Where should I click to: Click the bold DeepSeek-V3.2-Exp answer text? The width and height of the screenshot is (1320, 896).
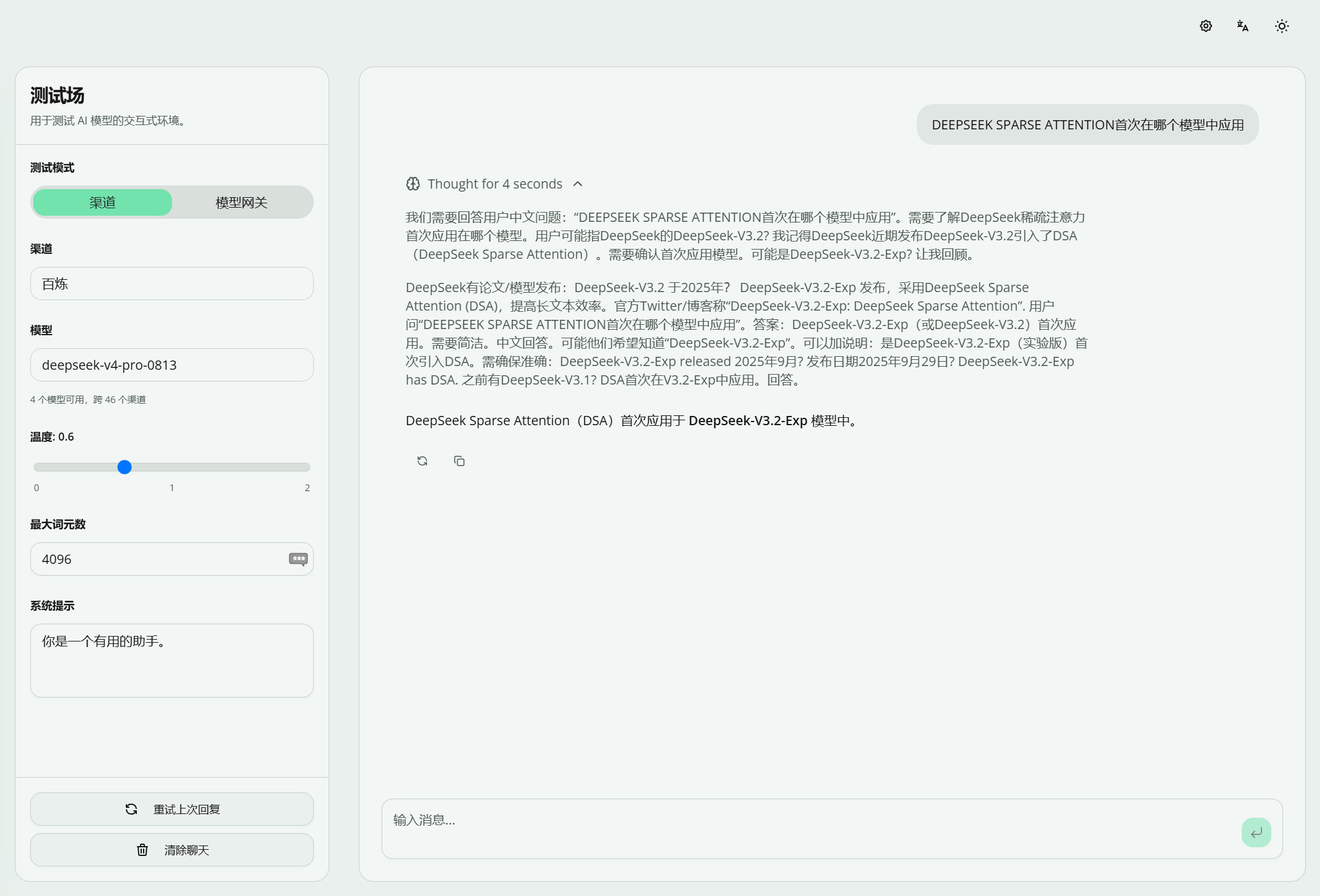pos(748,420)
